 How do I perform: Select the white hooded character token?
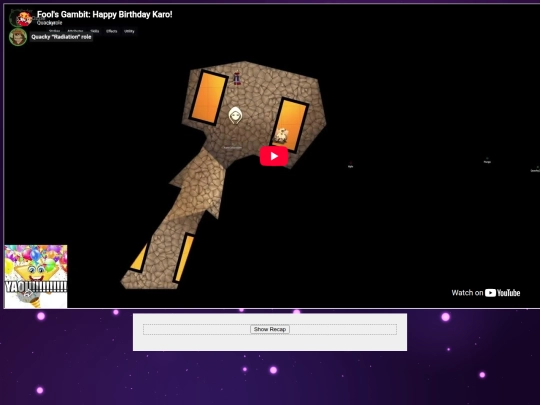click(x=235, y=115)
